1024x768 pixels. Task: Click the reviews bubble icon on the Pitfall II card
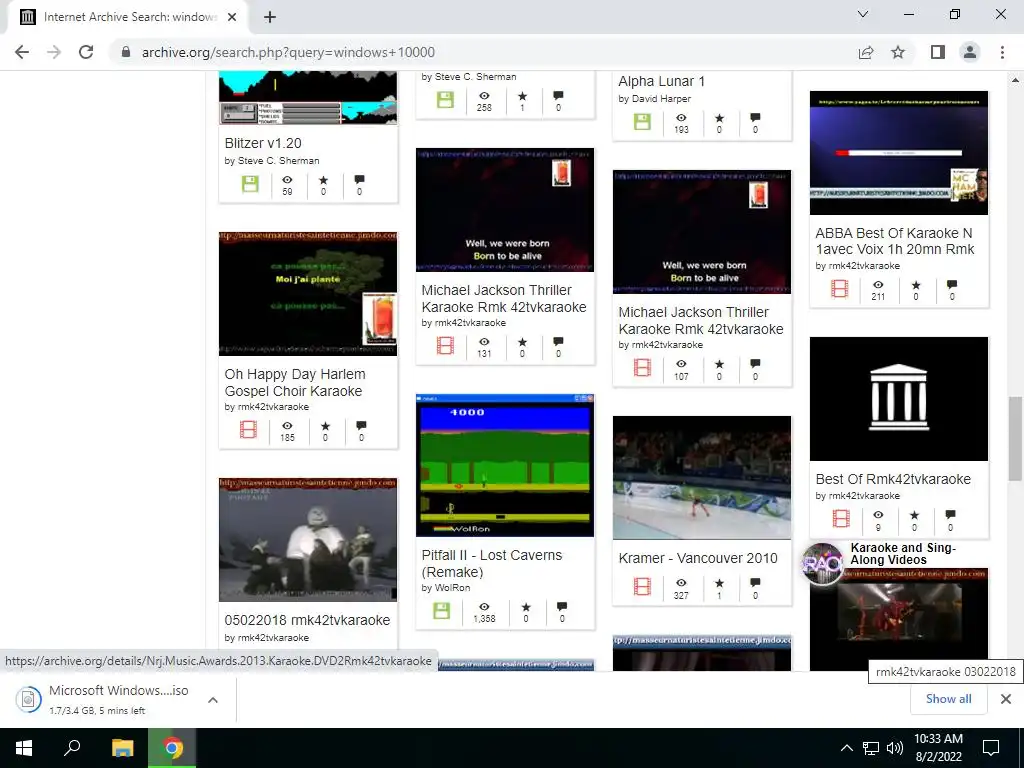point(562,607)
